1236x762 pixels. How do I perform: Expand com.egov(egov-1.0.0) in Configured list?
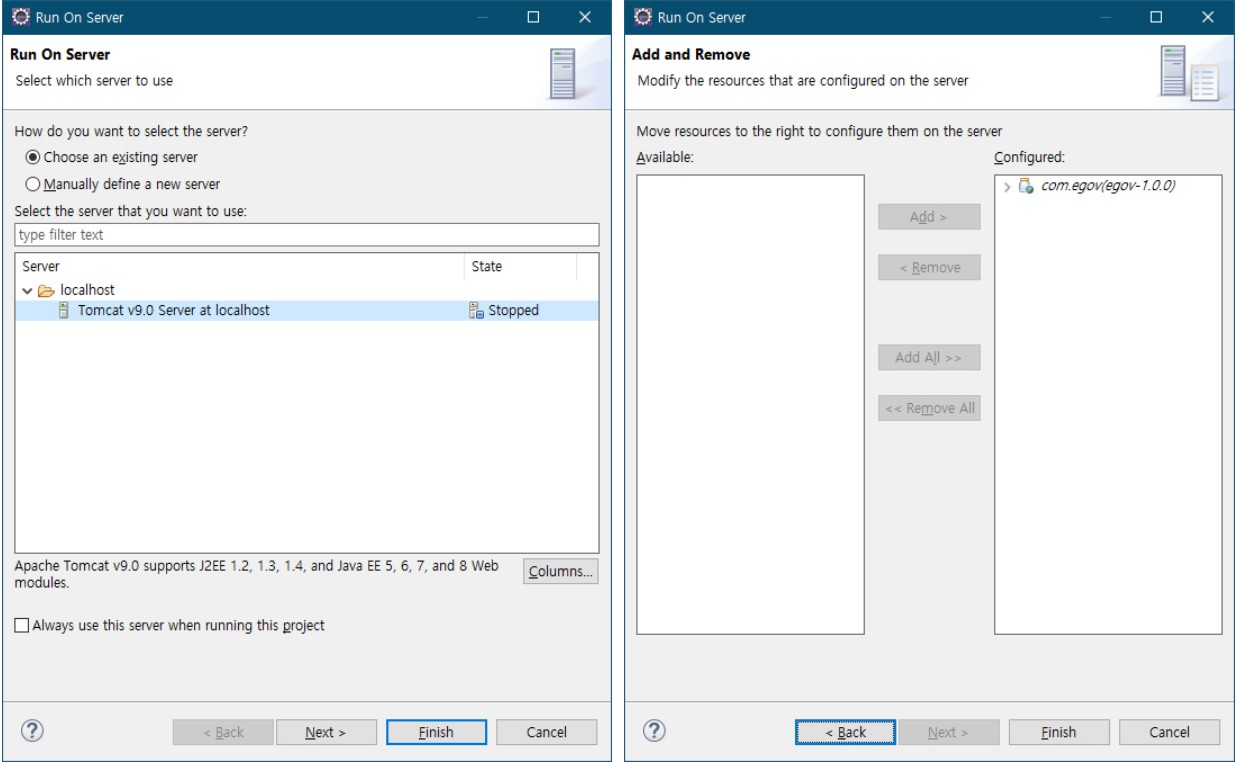pyautogui.click(x=1007, y=187)
